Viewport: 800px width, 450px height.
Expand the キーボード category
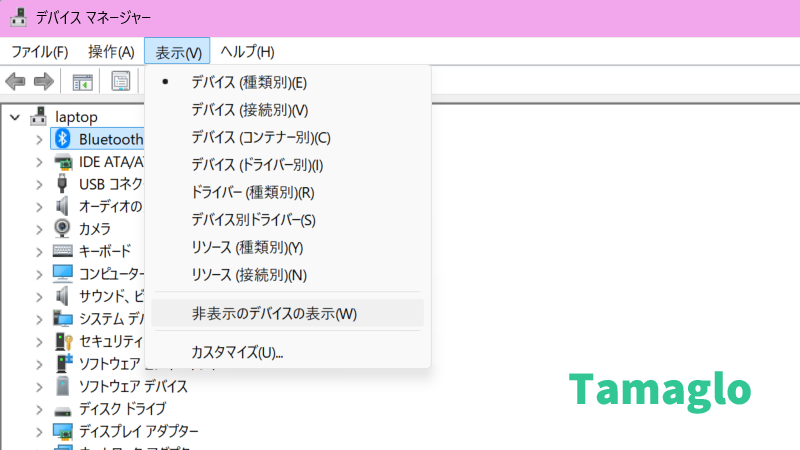tap(39, 252)
